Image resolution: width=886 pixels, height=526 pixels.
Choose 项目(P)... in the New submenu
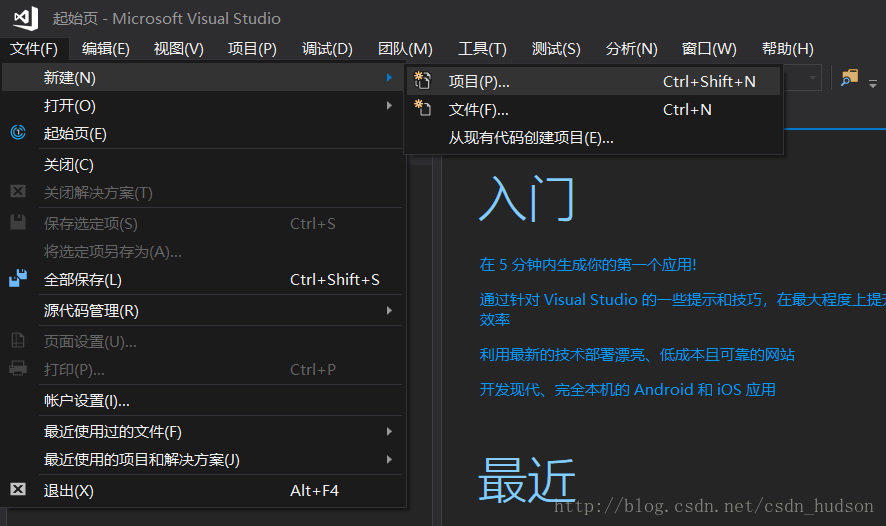pyautogui.click(x=593, y=81)
